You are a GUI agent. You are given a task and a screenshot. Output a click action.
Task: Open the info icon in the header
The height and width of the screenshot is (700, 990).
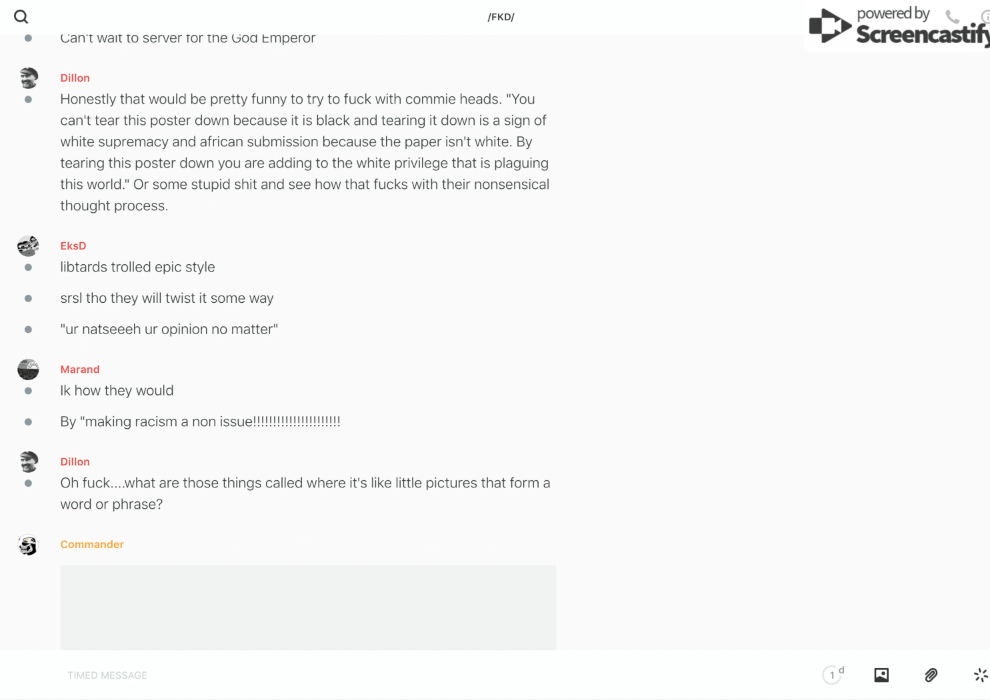tap(984, 17)
